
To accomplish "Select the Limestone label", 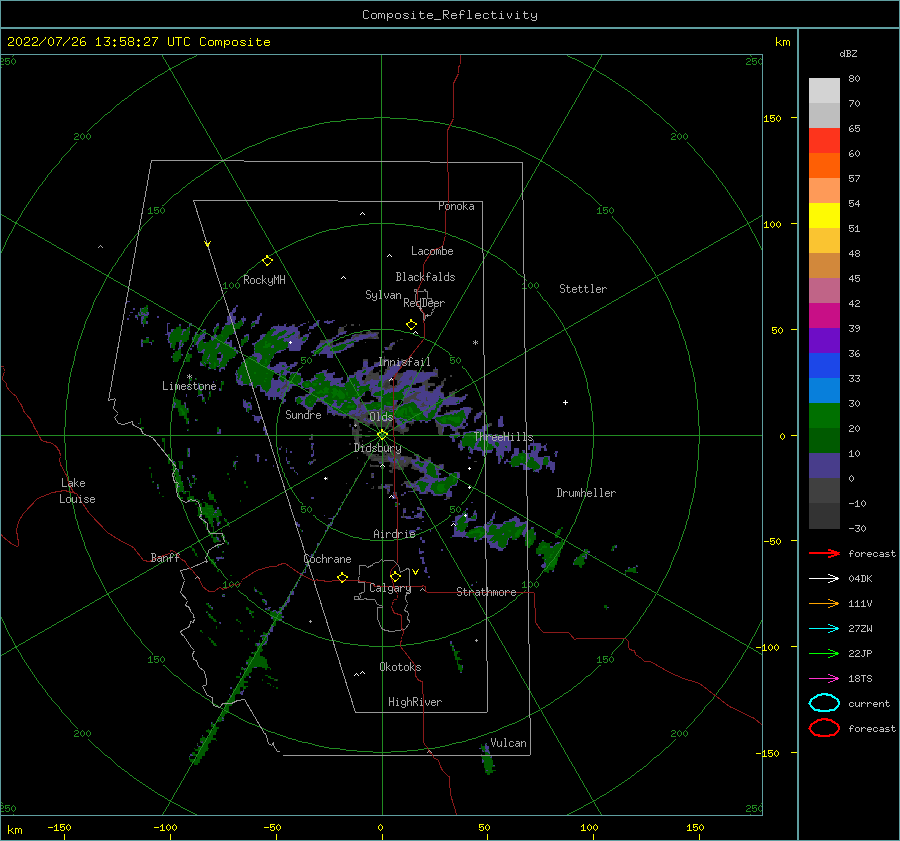I will 189,386.
